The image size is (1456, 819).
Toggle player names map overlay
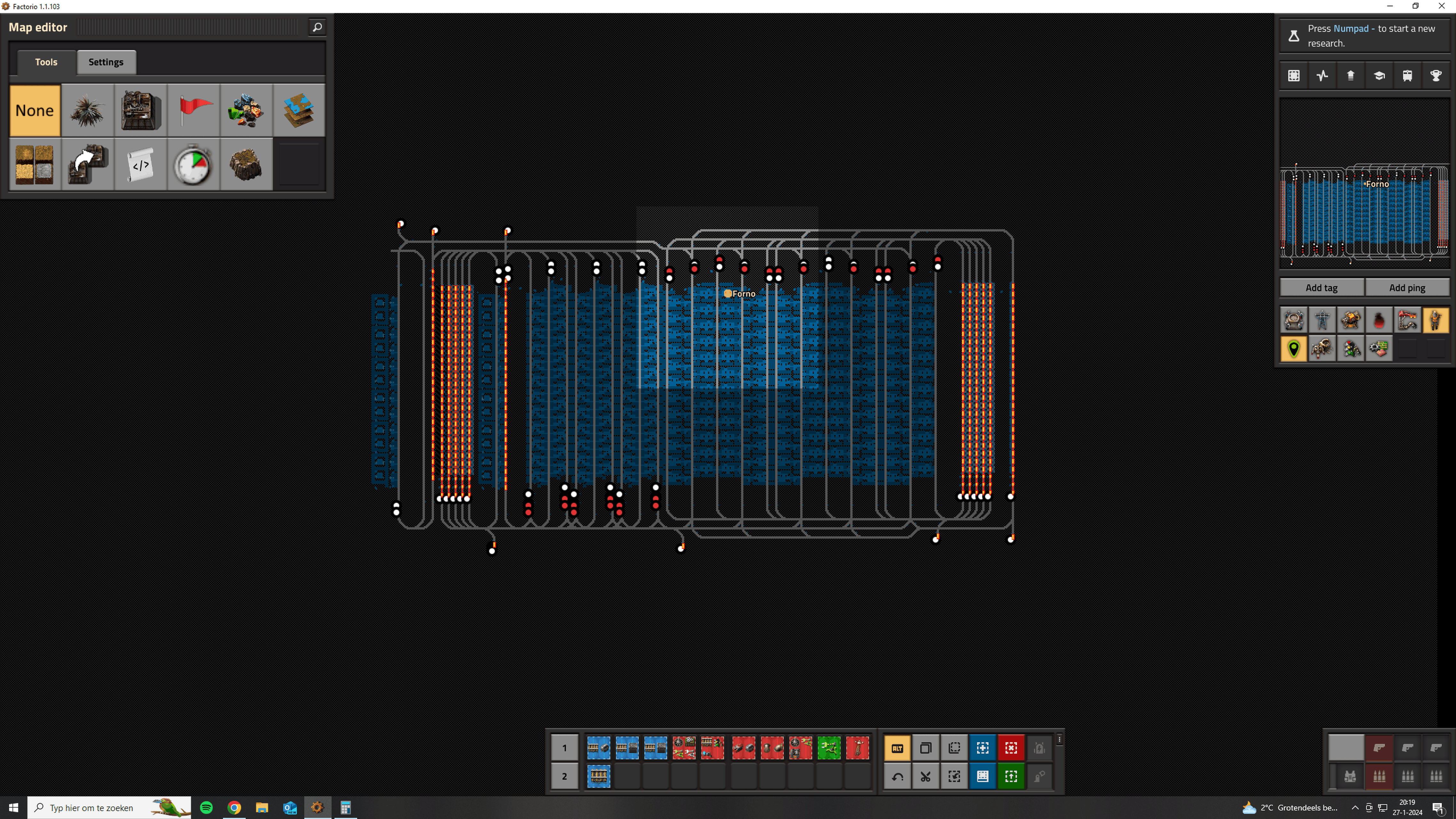click(1436, 321)
